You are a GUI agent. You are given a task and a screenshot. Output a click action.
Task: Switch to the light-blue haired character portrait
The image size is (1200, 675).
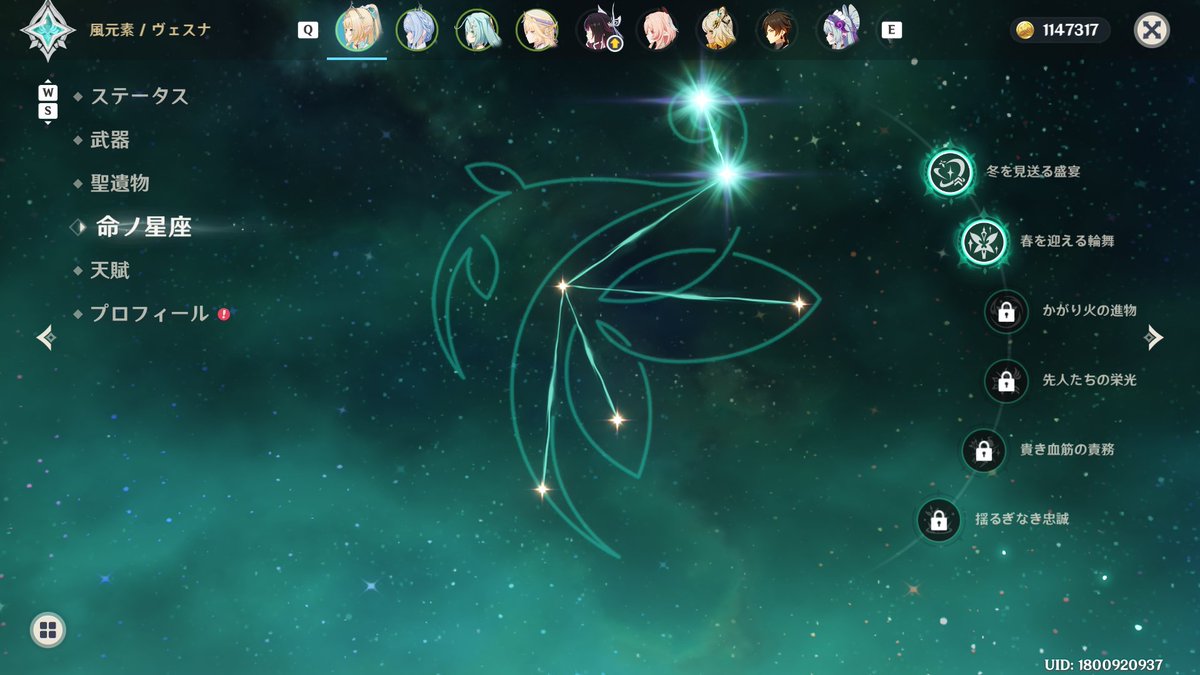417,30
